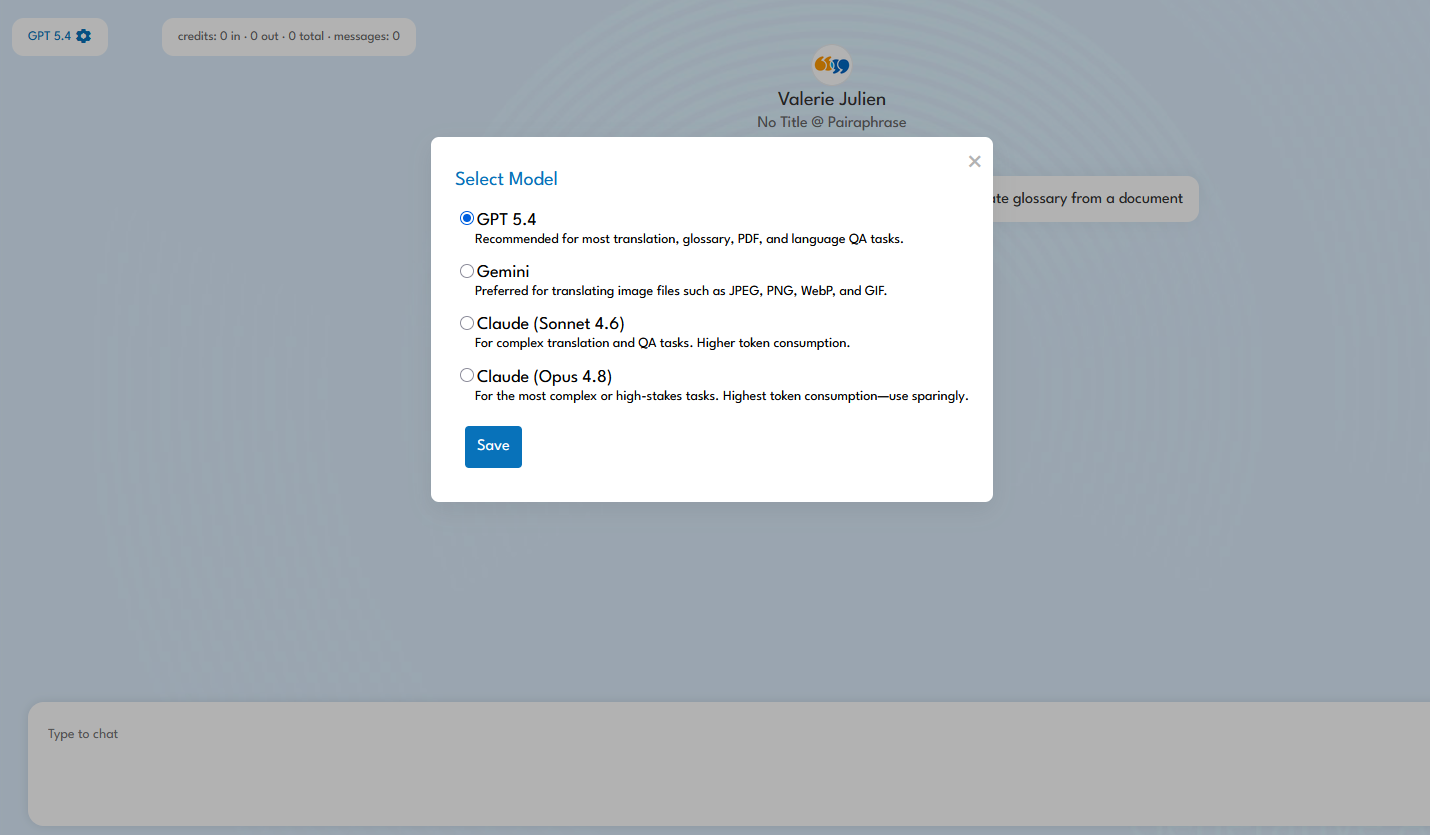
Task: Select the Gemini radio button
Action: point(467,271)
